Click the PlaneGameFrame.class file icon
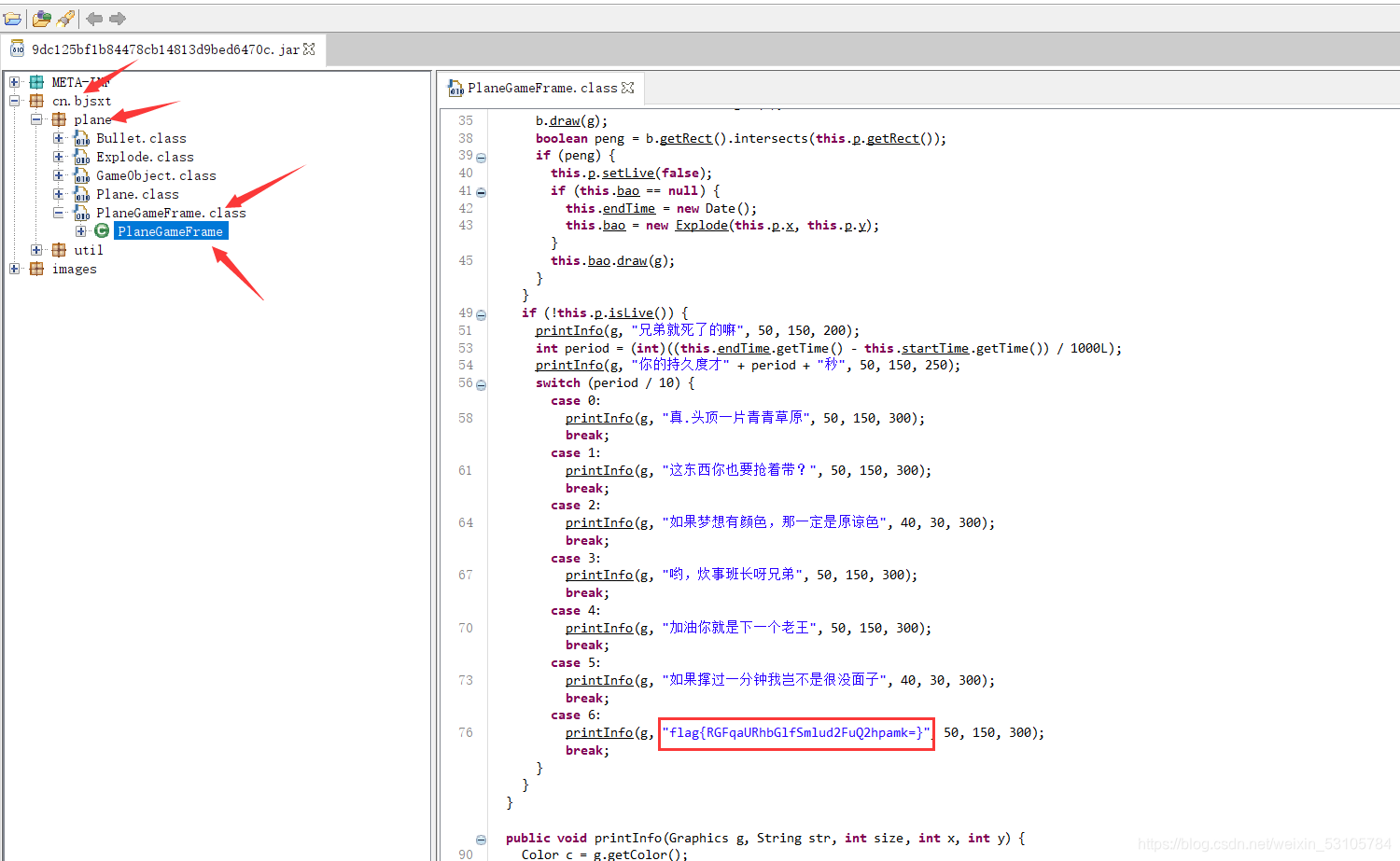The height and width of the screenshot is (861, 1400). [81, 213]
